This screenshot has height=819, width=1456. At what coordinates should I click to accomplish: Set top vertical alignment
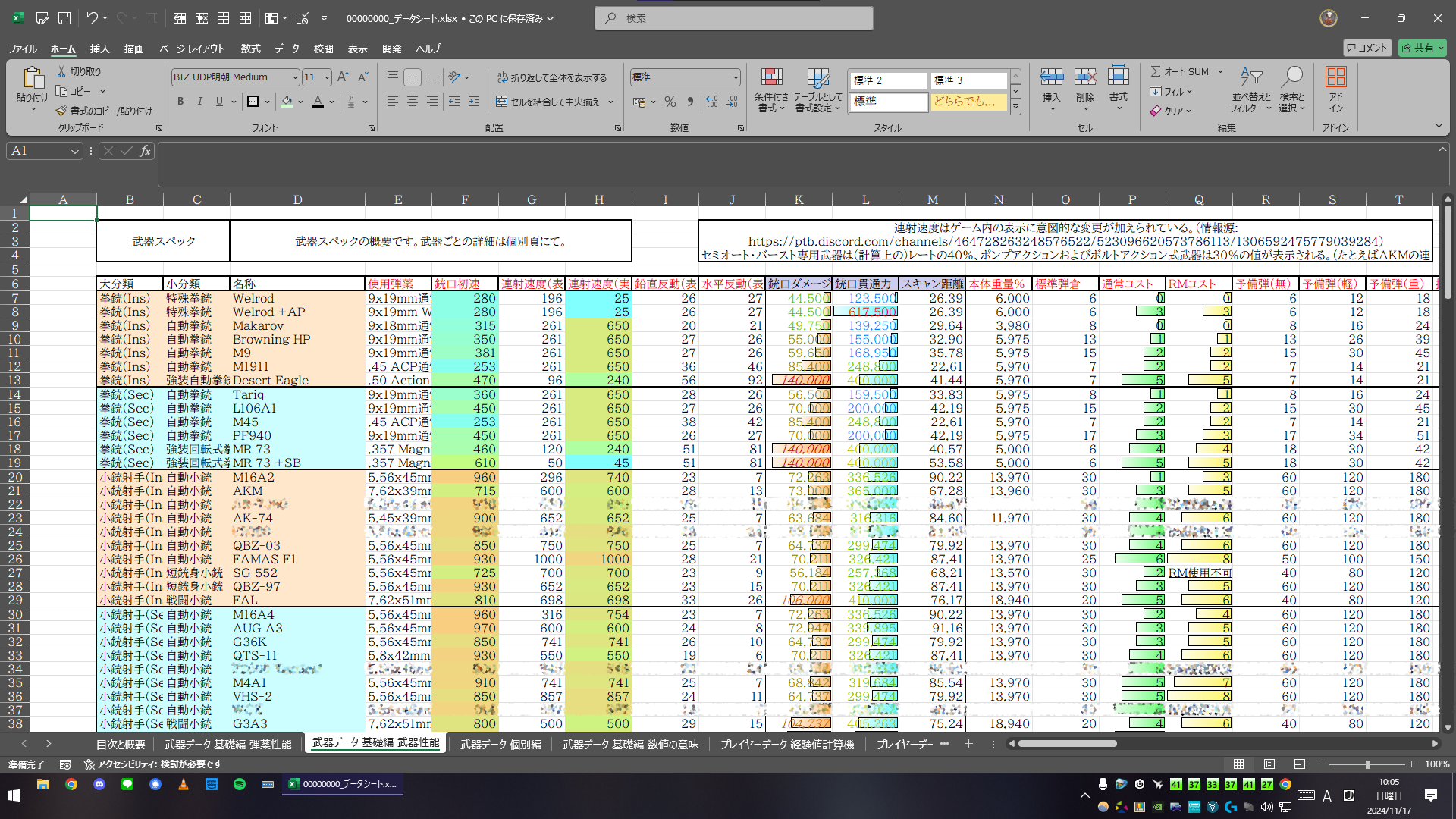(393, 77)
